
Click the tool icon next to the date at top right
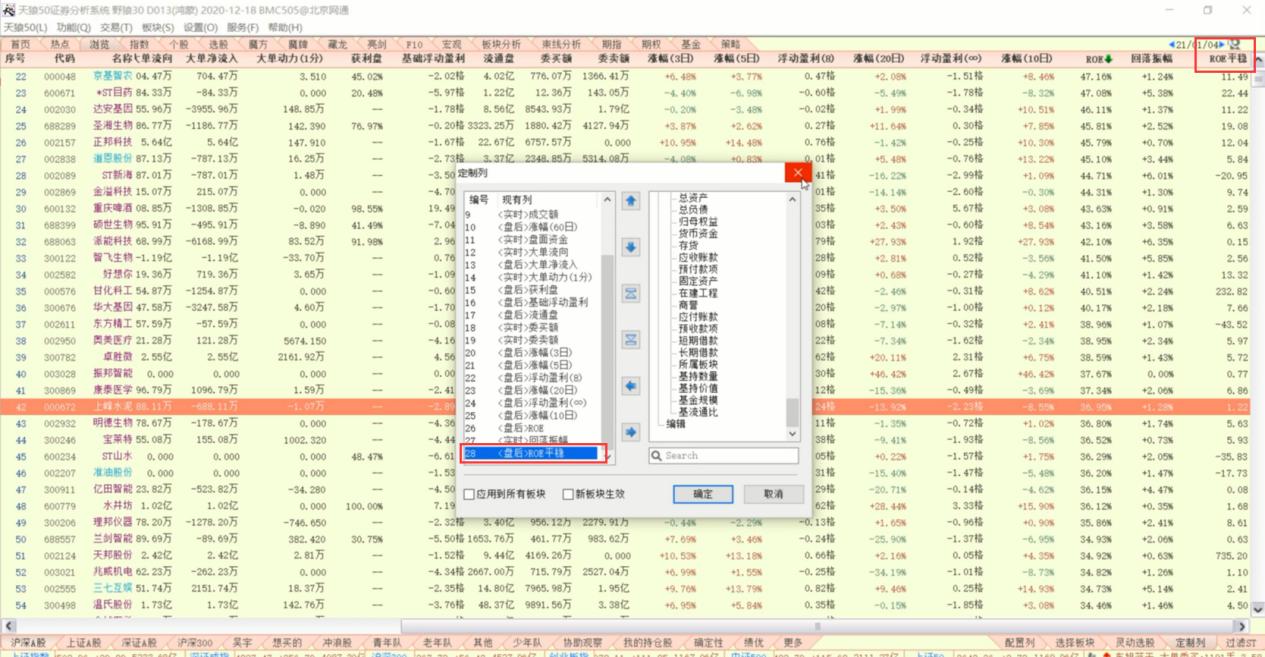point(1235,44)
